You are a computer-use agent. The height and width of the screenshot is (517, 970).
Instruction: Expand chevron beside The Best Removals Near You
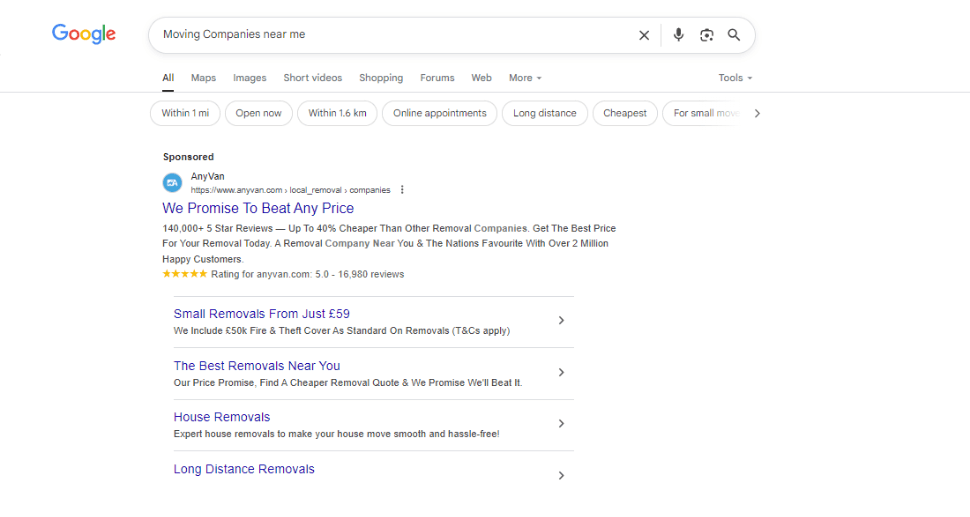coord(561,372)
